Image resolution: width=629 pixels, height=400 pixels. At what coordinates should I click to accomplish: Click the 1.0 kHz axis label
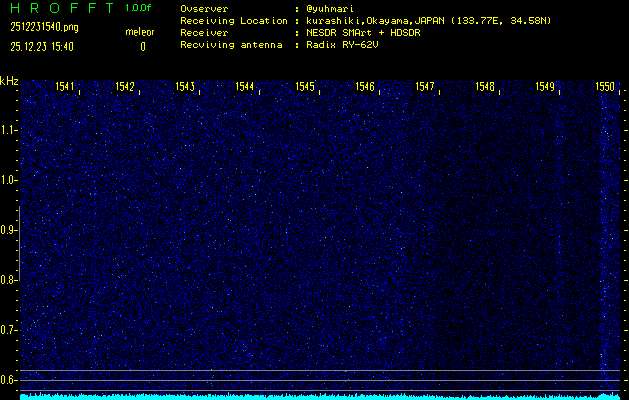(8, 180)
